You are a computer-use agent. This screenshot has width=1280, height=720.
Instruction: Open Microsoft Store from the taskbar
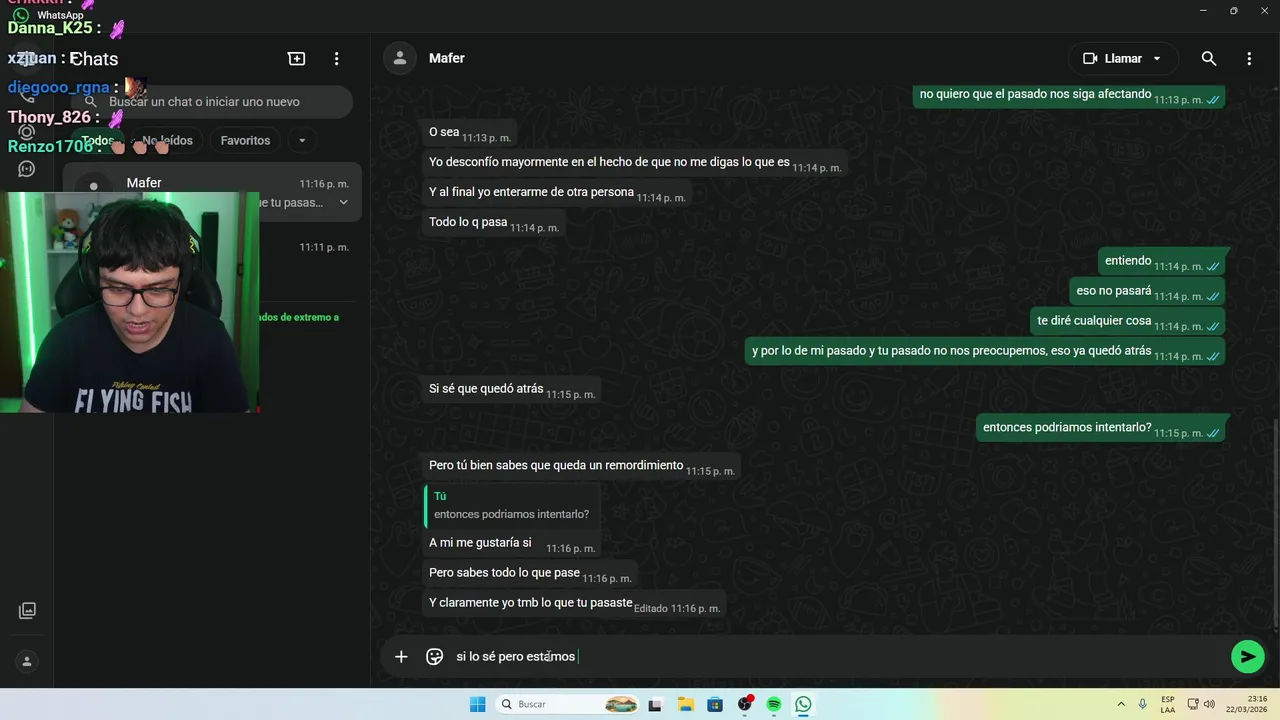point(715,704)
